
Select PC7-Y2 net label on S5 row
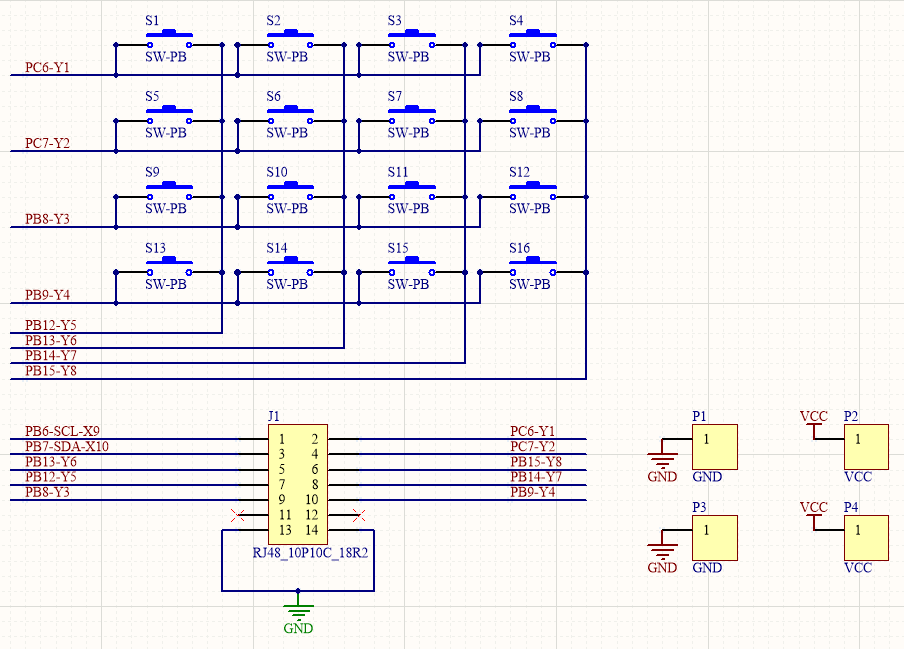coord(47,143)
